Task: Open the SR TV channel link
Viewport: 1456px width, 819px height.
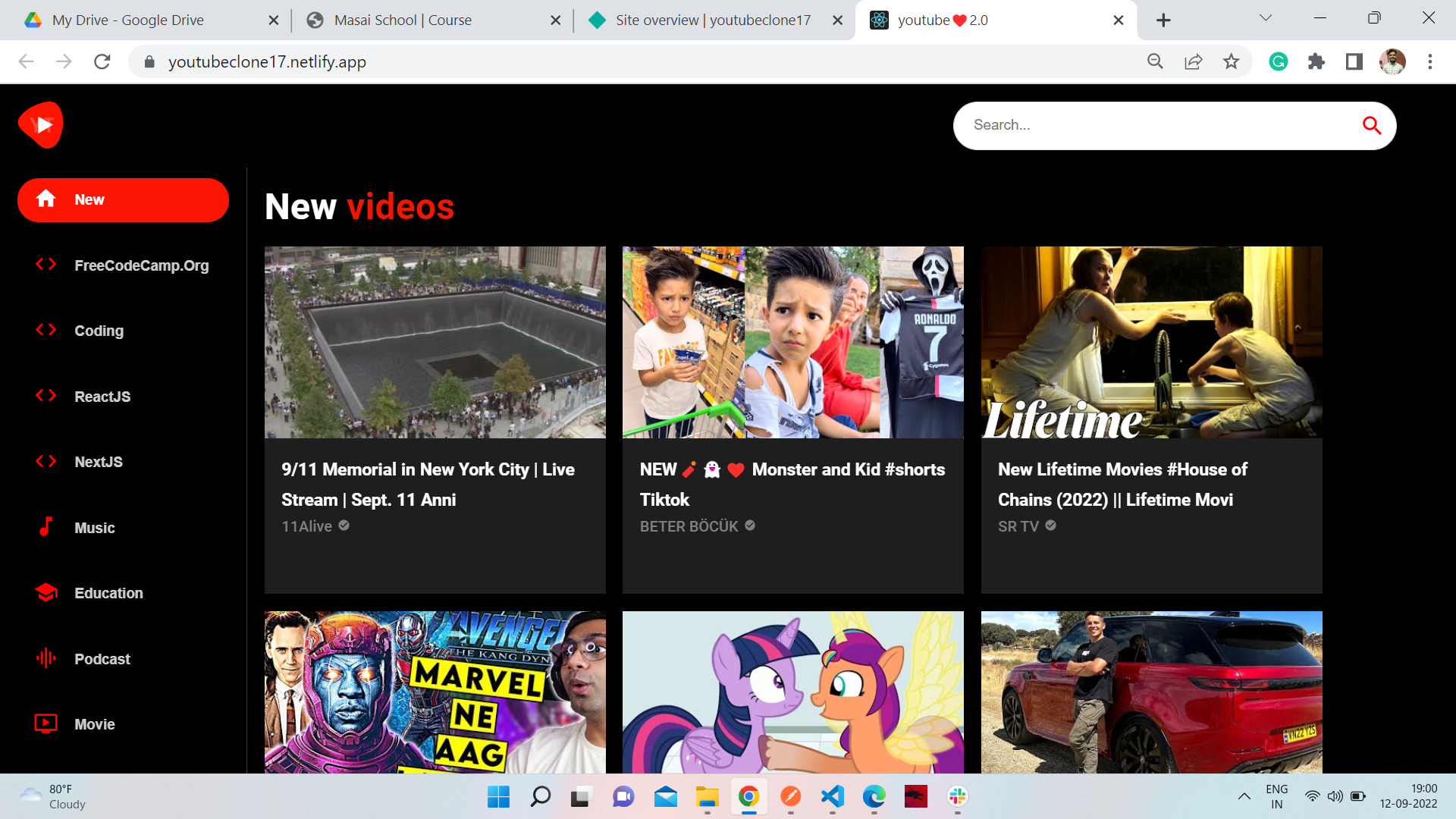Action: click(x=1018, y=526)
